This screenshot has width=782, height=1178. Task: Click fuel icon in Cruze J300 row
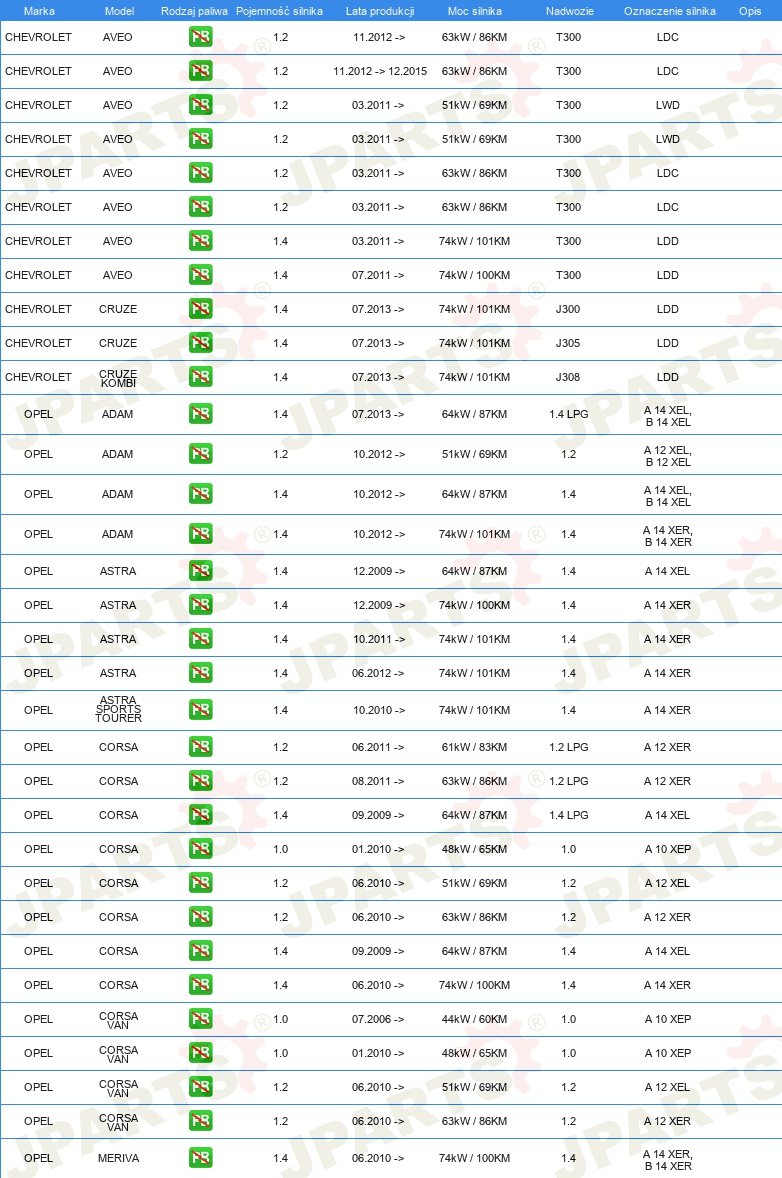(x=201, y=309)
